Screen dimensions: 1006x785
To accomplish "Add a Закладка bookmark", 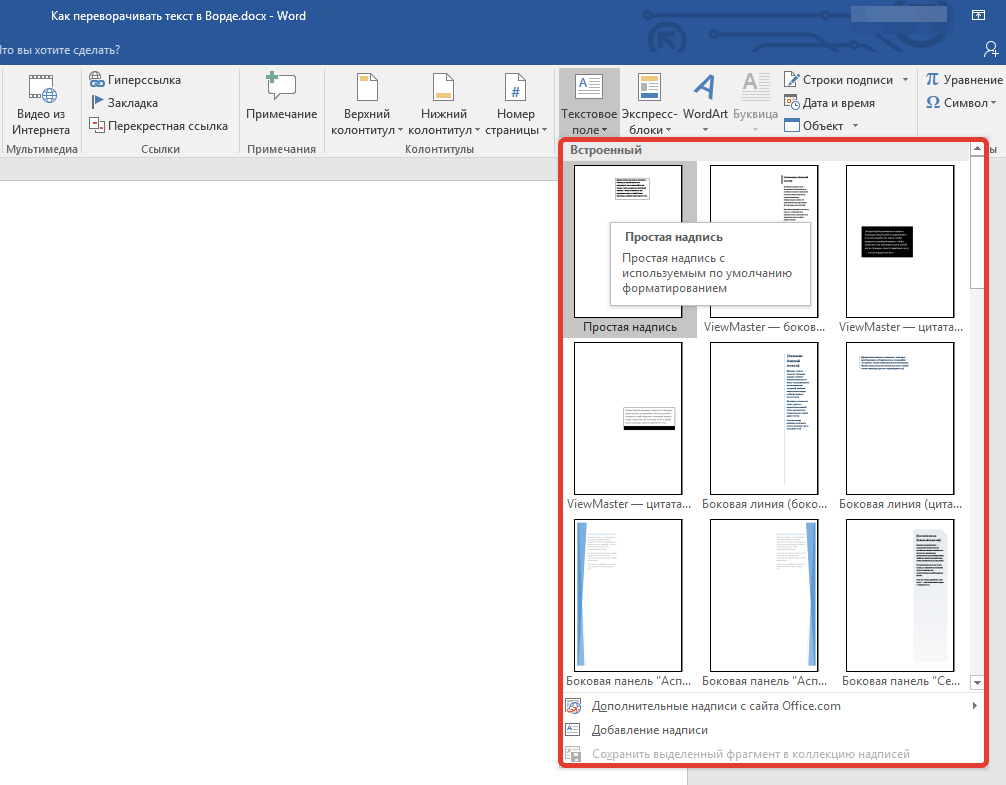I will pyautogui.click(x=124, y=103).
